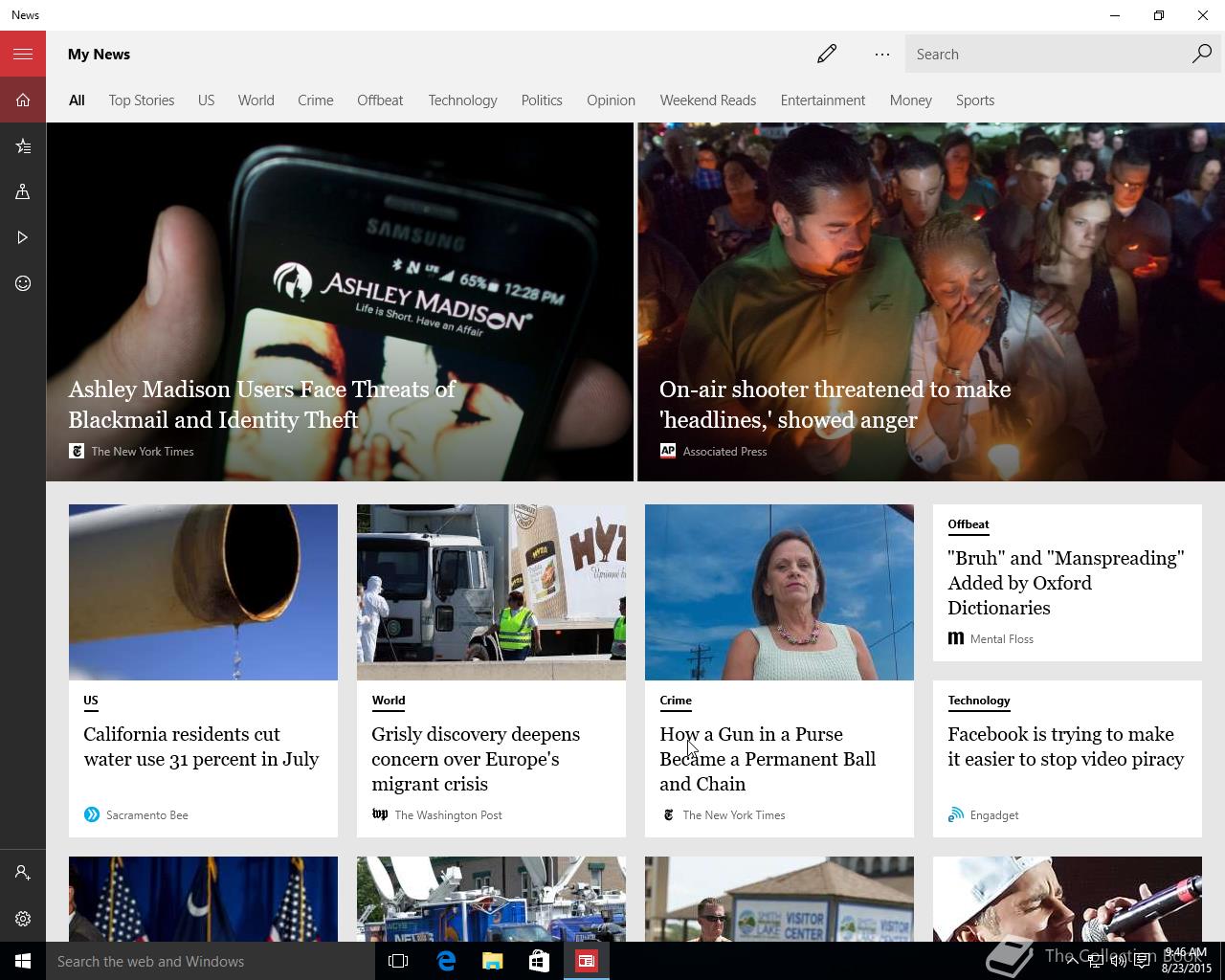Click the search magnifier icon
Screen dimensions: 1225x980
click(1202, 54)
